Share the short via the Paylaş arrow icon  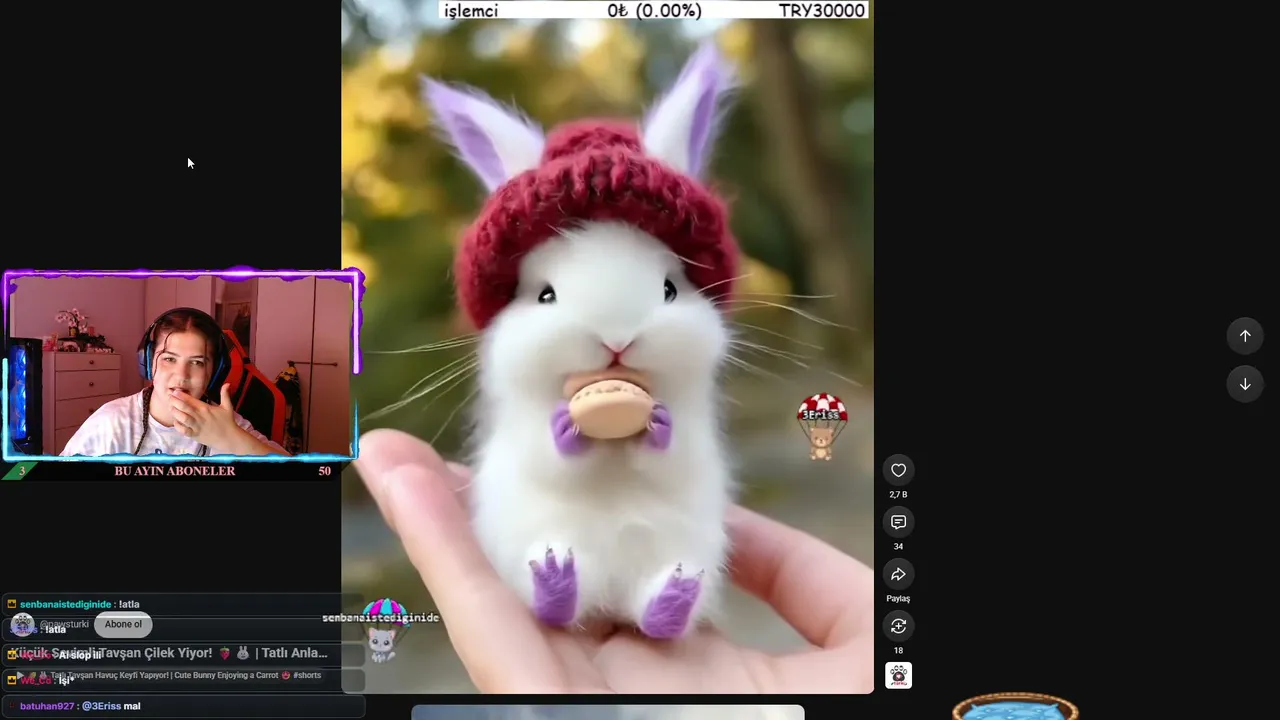(x=898, y=574)
